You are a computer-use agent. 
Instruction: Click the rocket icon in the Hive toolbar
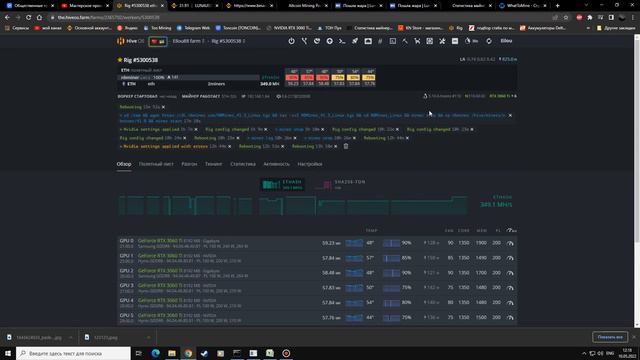click(355, 41)
